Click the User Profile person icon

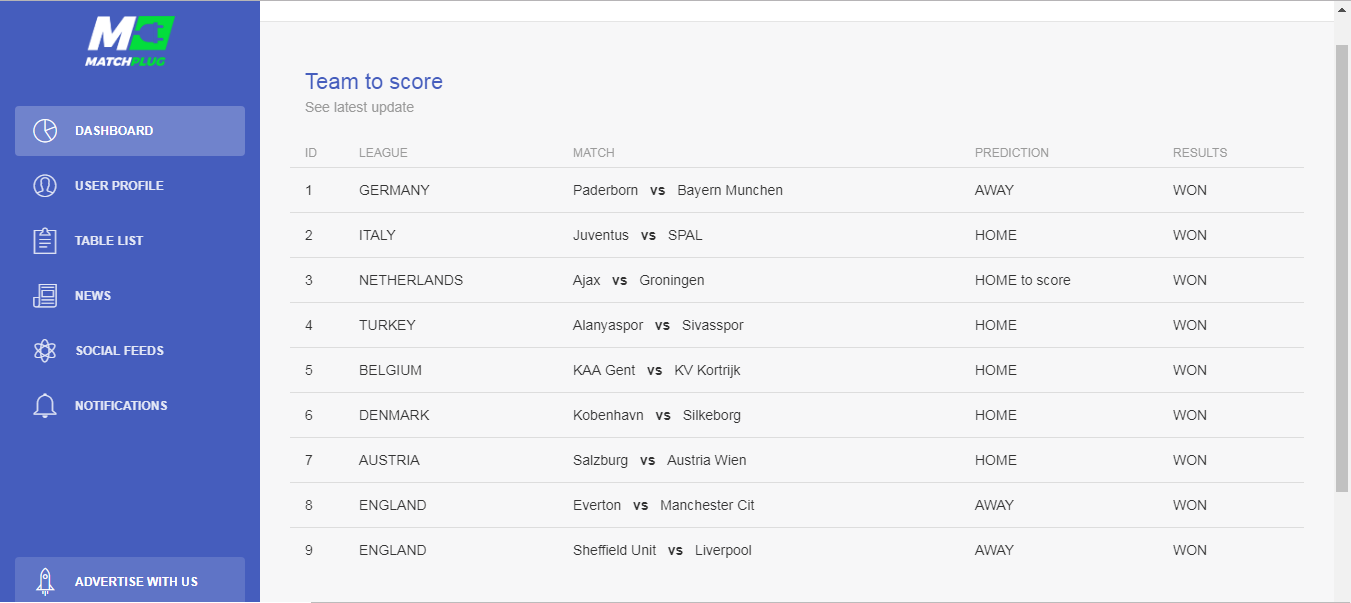[x=45, y=186]
